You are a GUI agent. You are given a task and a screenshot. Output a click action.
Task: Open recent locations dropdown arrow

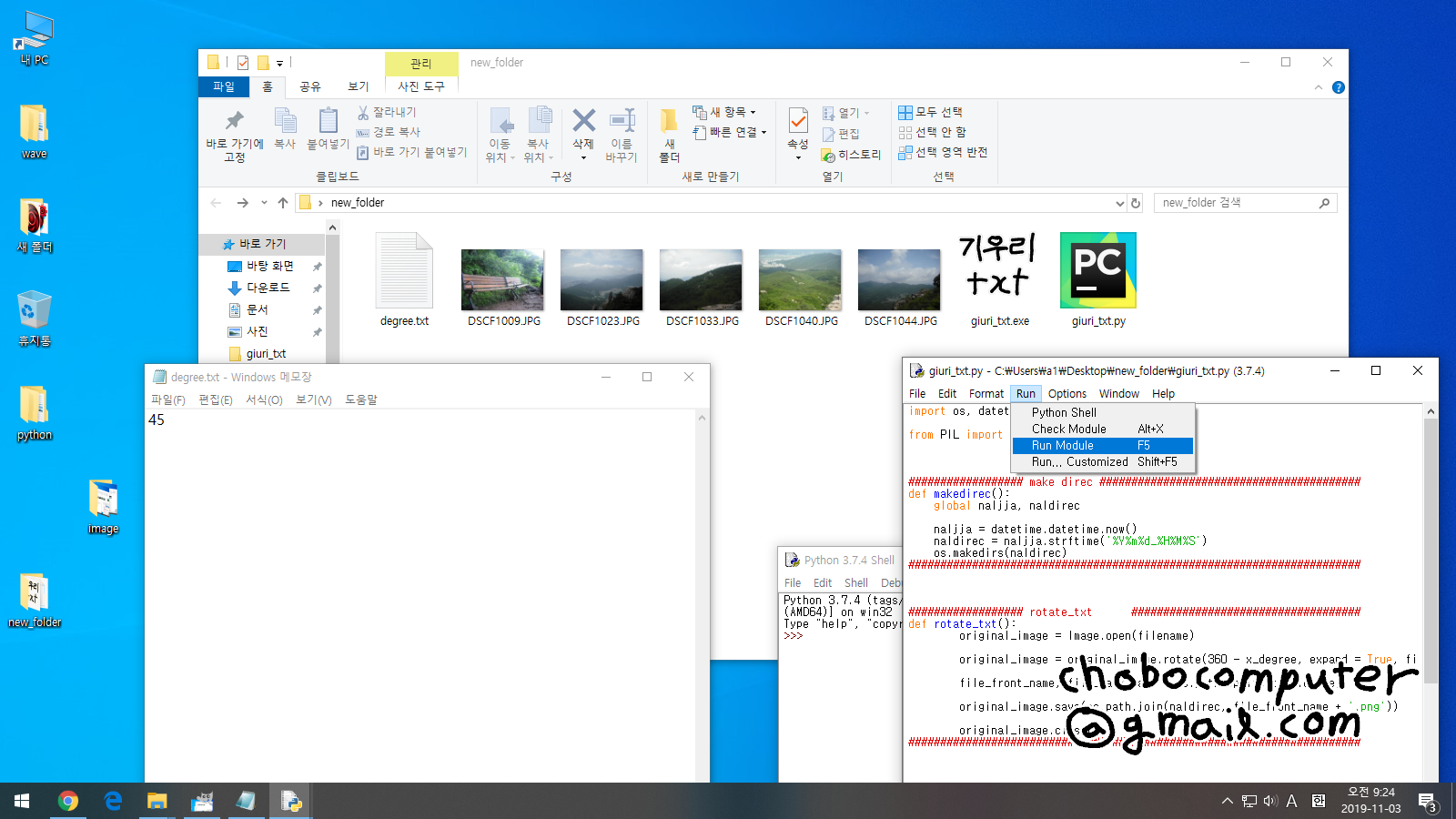click(264, 203)
